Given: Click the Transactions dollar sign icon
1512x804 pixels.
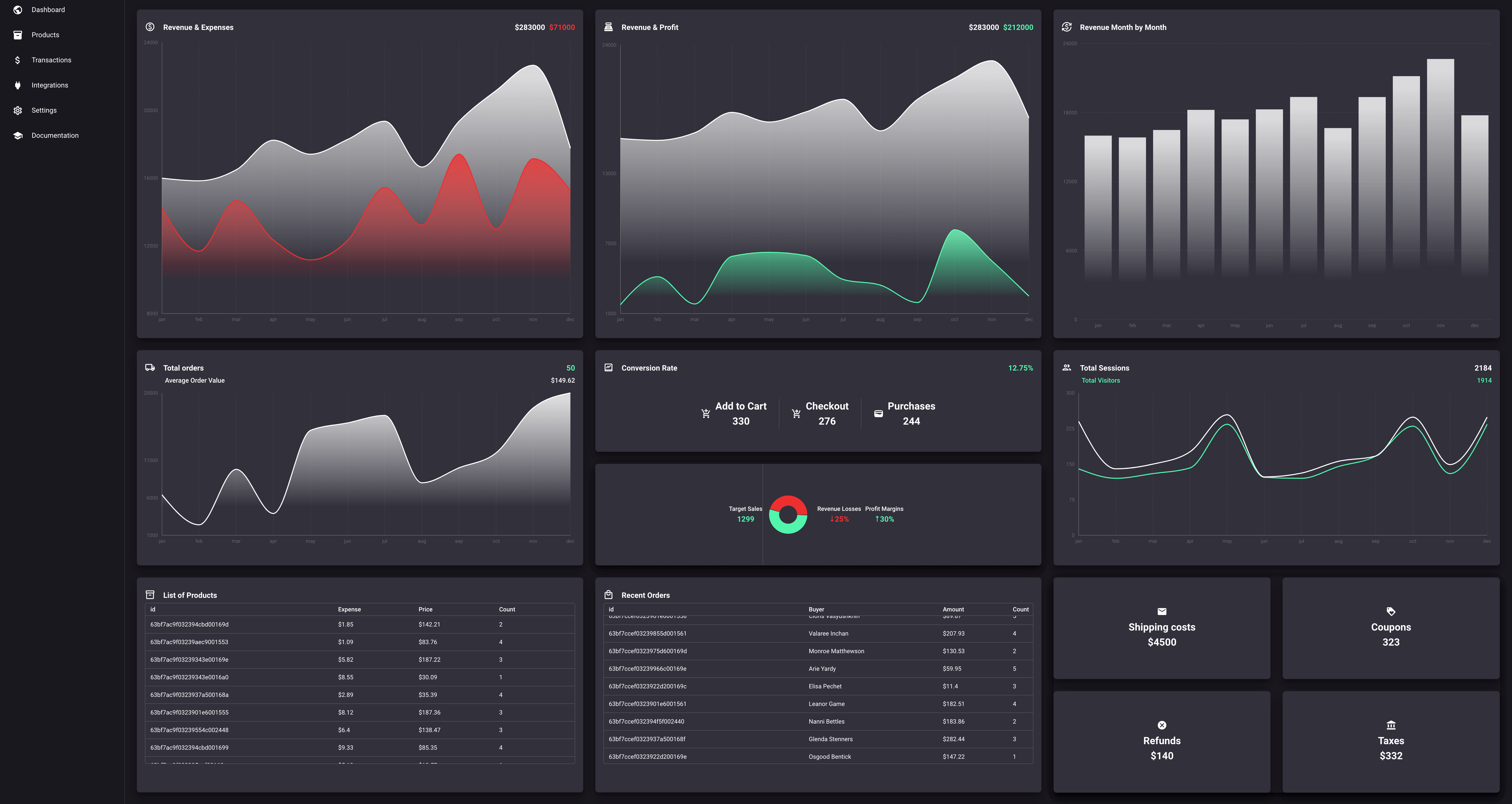Looking at the screenshot, I should (x=18, y=60).
